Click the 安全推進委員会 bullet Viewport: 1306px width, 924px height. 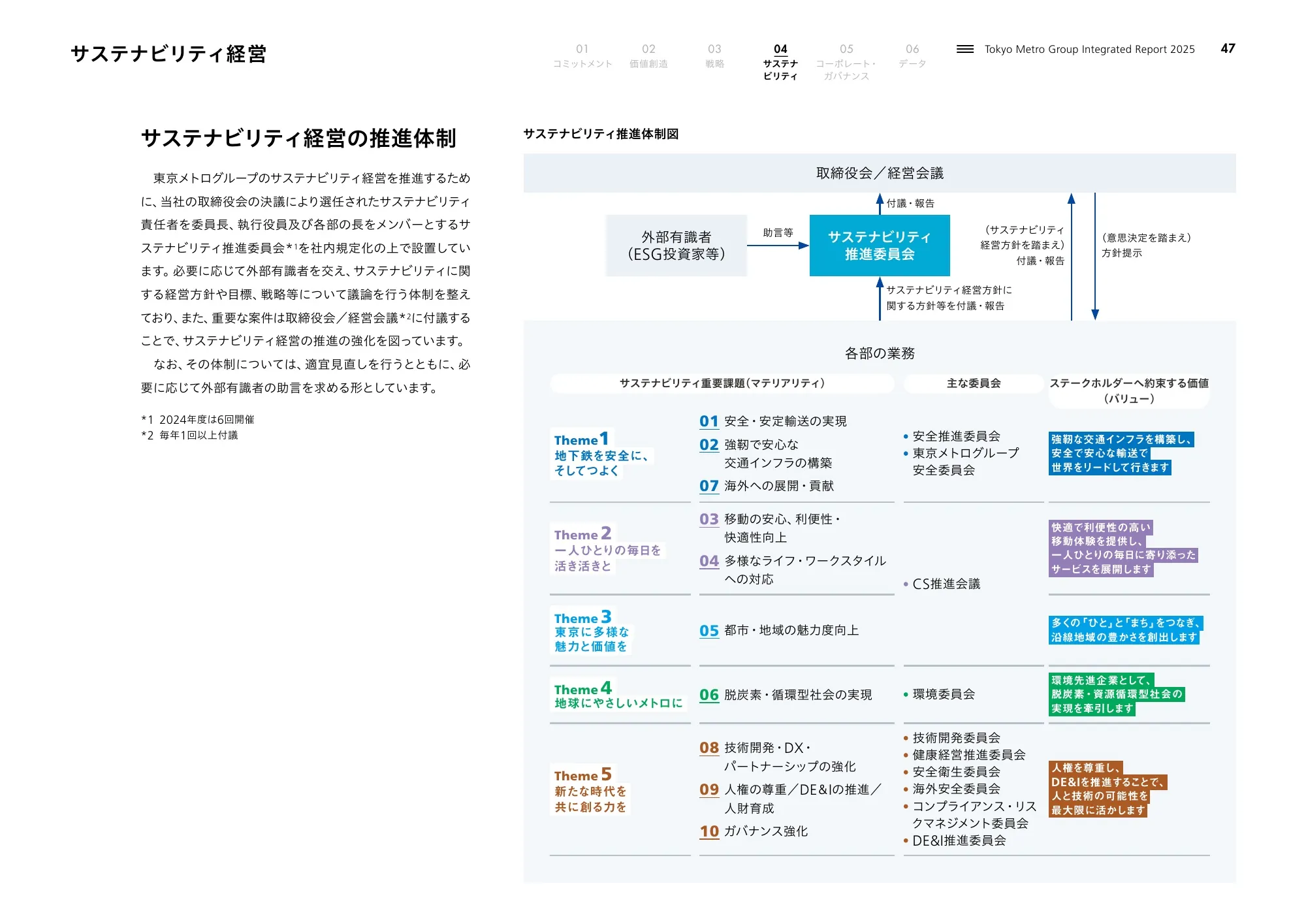coord(952,436)
